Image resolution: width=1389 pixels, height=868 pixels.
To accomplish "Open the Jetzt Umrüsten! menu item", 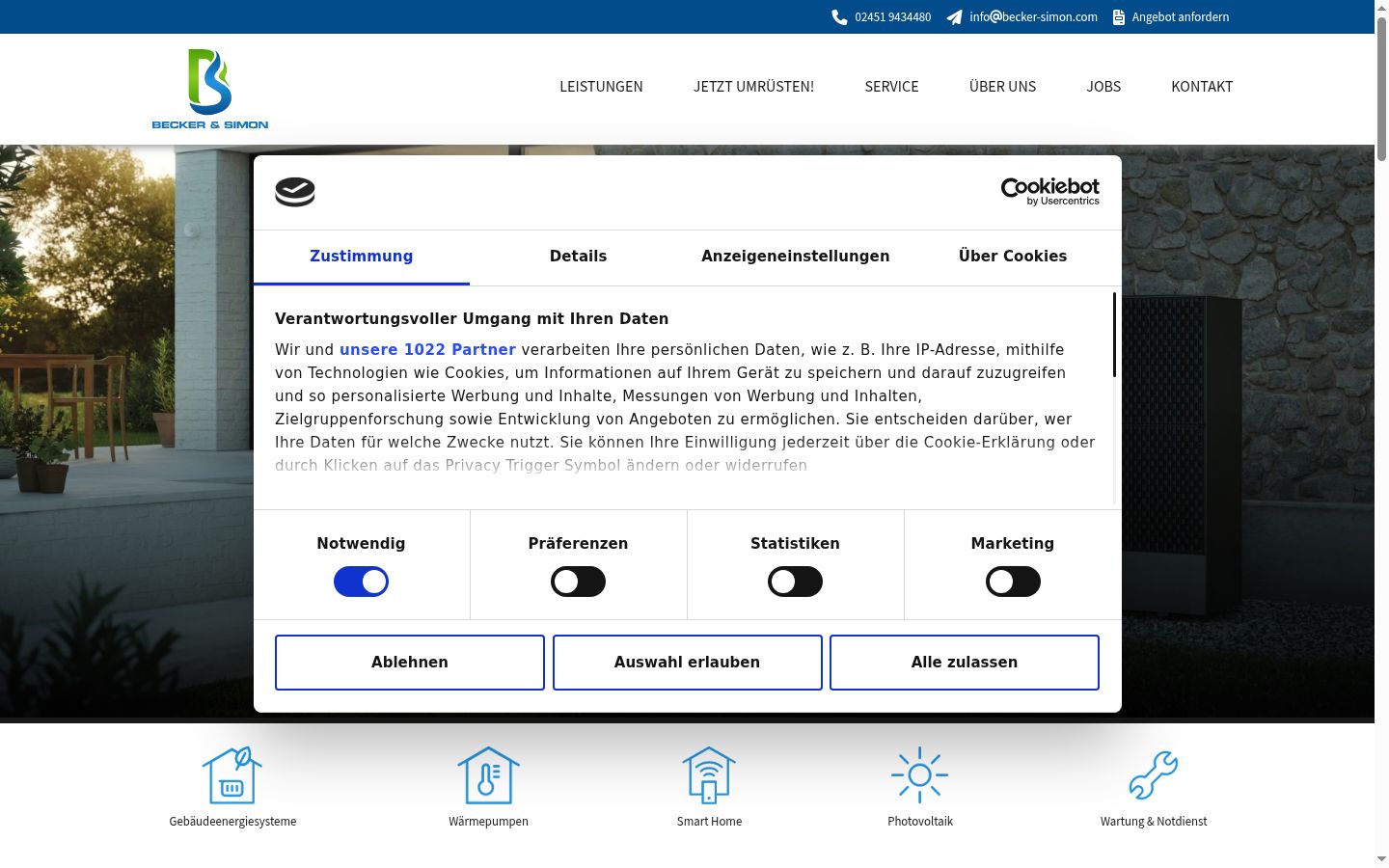I will pos(753,87).
